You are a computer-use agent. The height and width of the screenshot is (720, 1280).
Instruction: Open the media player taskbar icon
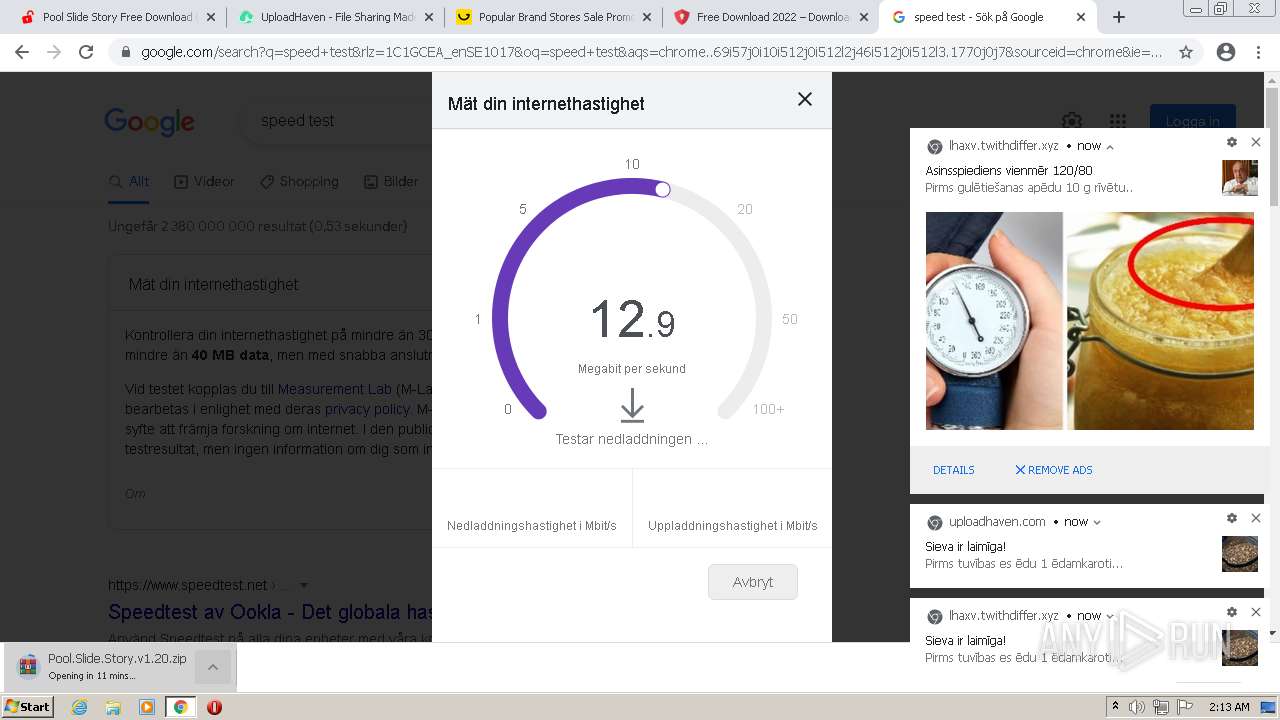(x=147, y=707)
